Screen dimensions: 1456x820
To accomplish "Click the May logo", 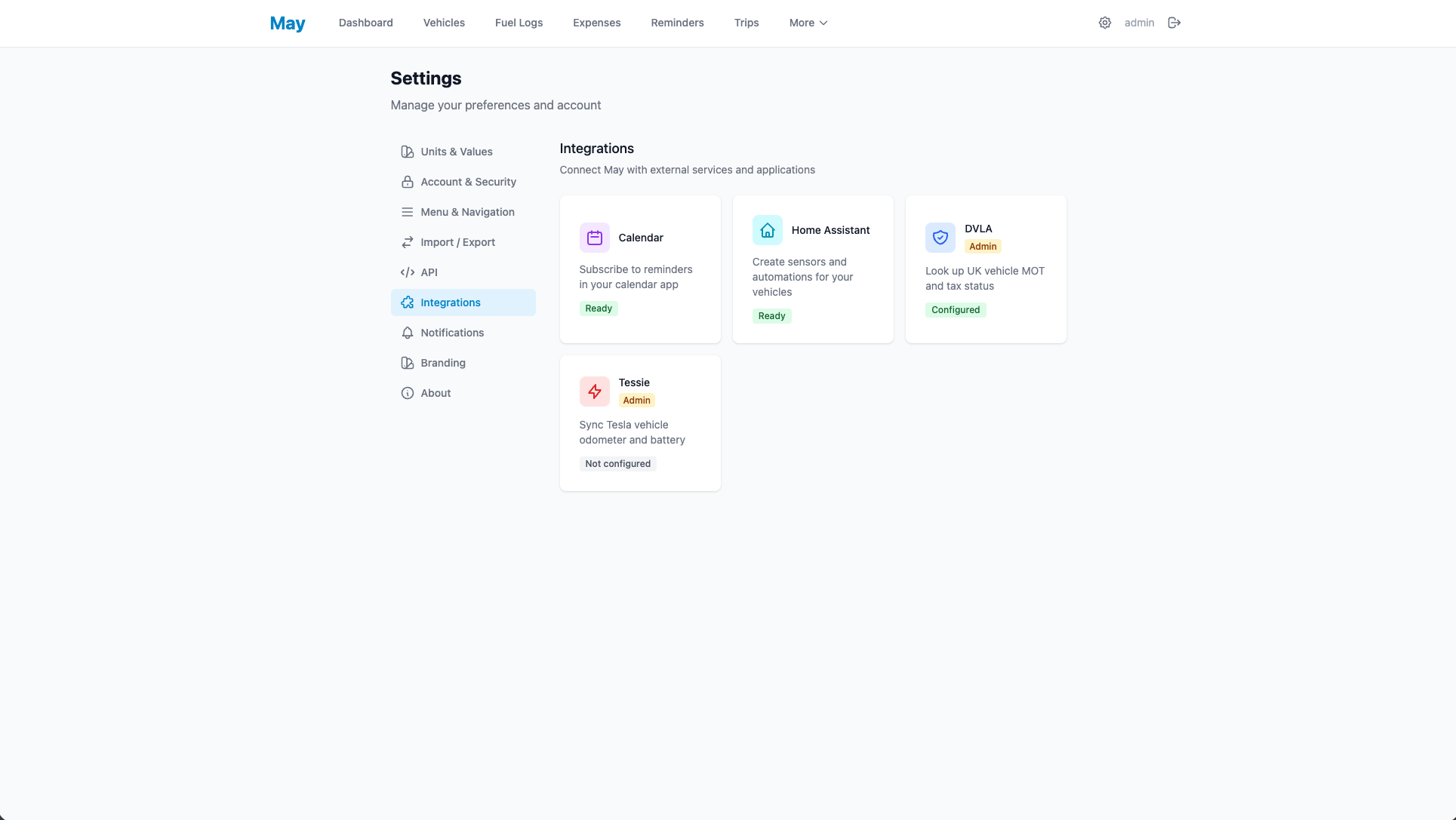I will [287, 23].
